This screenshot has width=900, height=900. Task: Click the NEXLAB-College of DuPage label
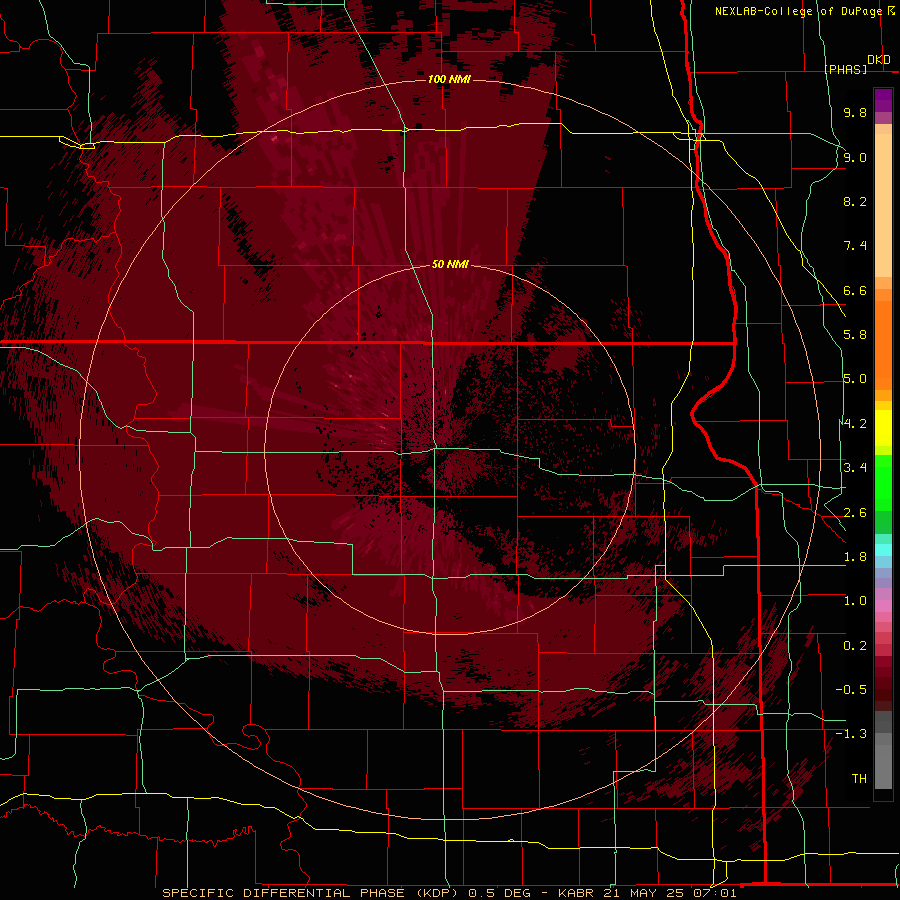click(798, 11)
